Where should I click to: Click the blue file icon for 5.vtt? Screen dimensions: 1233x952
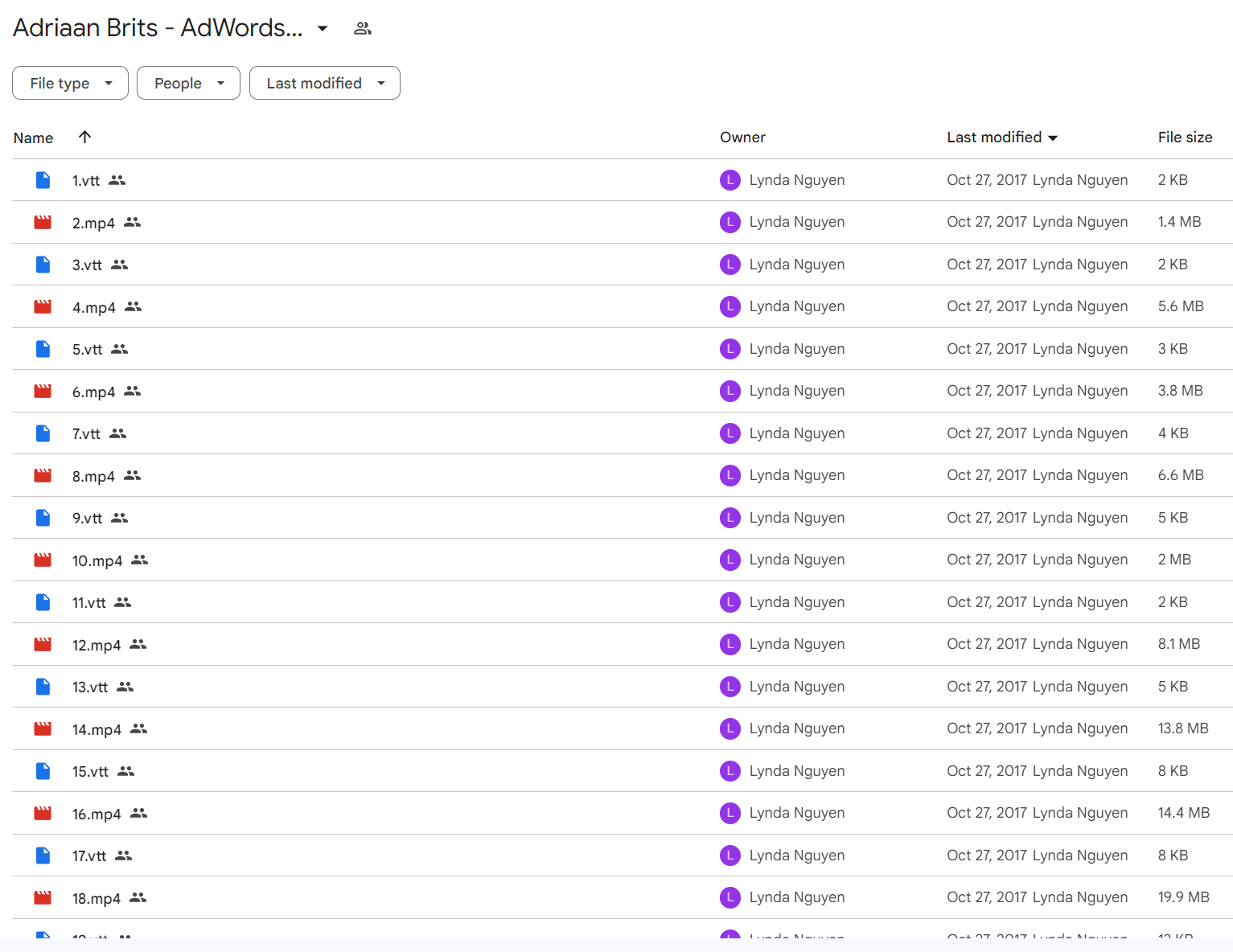pyautogui.click(x=43, y=349)
